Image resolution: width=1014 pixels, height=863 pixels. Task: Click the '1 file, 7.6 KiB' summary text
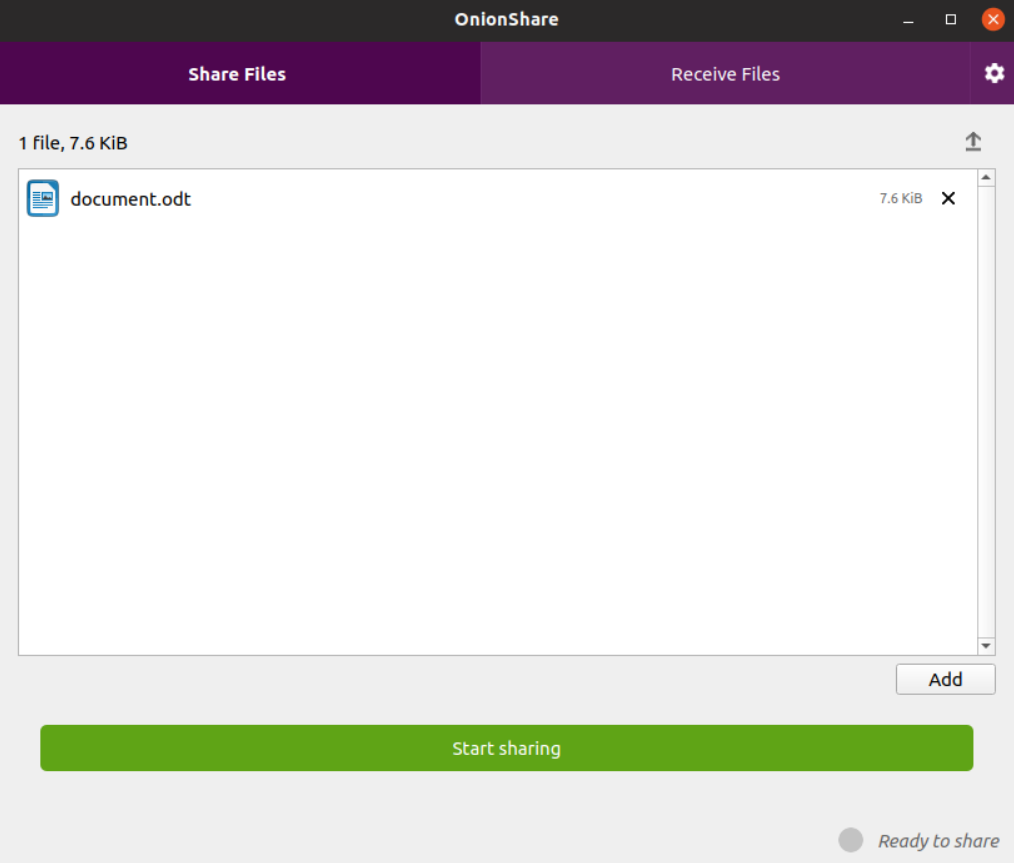[x=73, y=143]
